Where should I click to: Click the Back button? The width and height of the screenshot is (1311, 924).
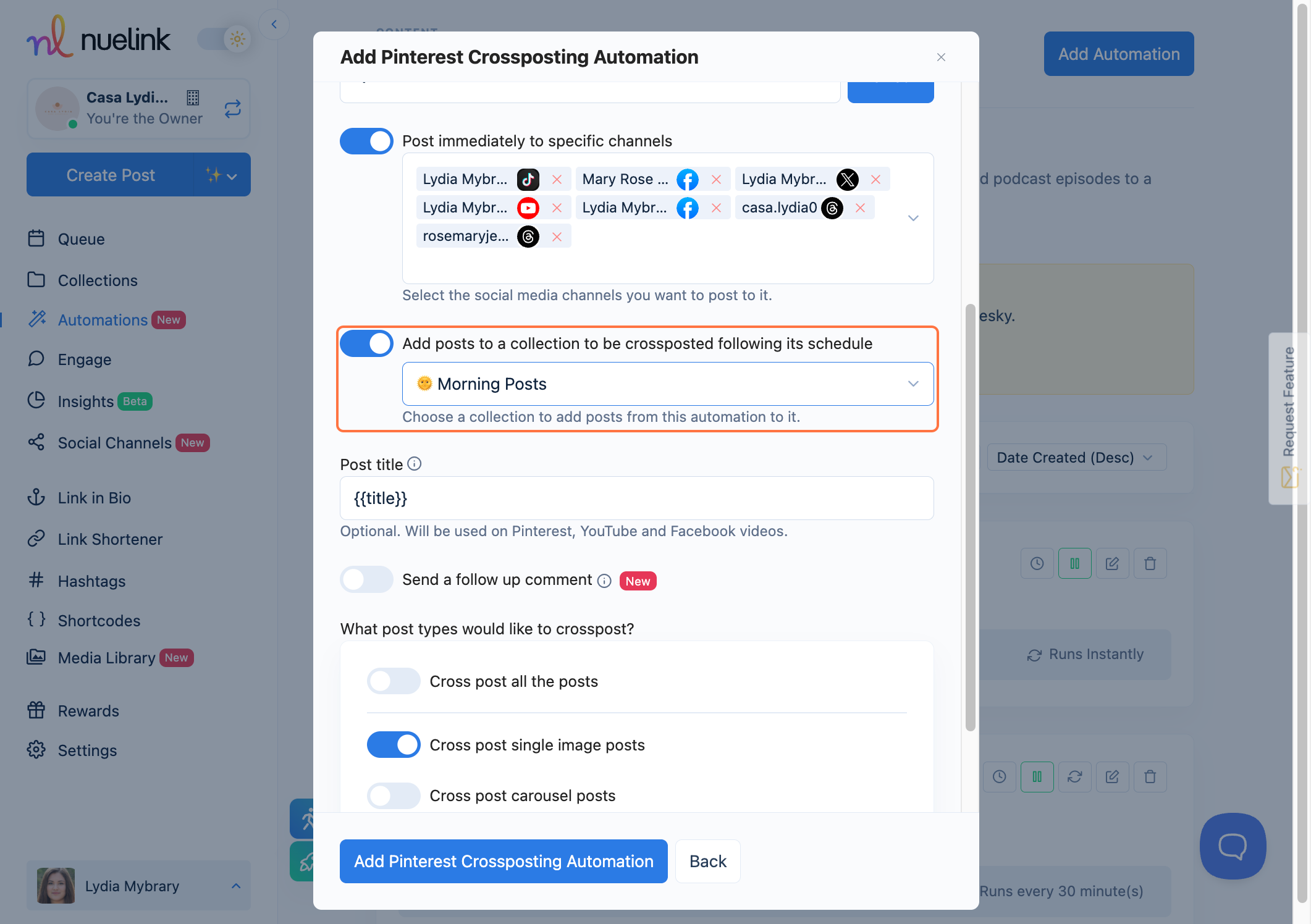707,861
